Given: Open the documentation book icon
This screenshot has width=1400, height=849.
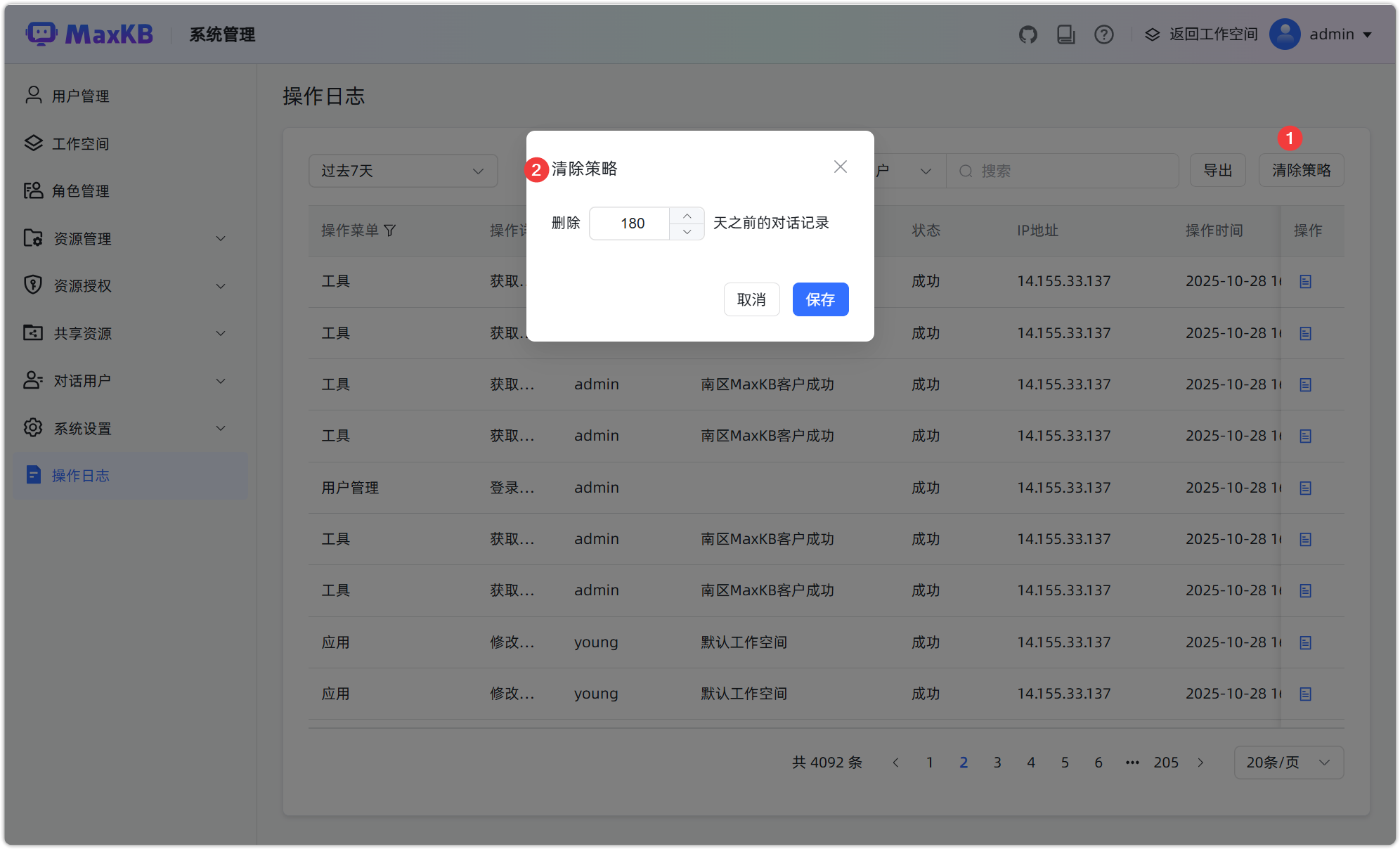Looking at the screenshot, I should [x=1065, y=34].
